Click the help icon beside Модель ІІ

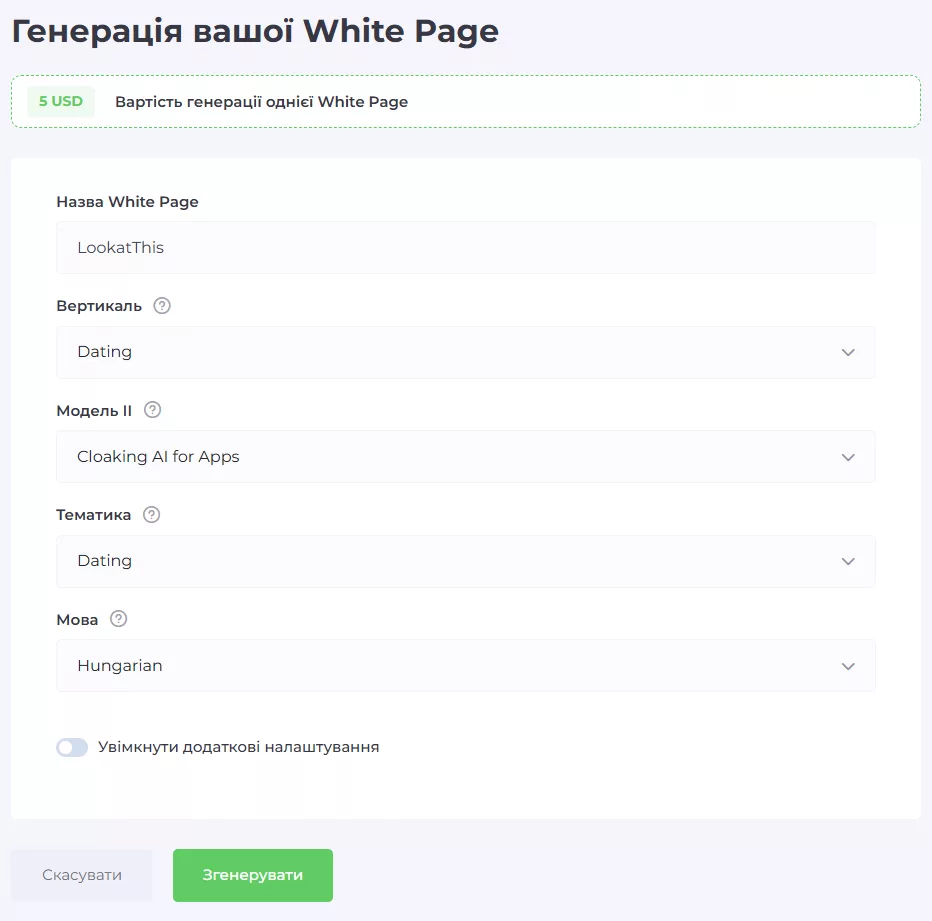[x=152, y=410]
